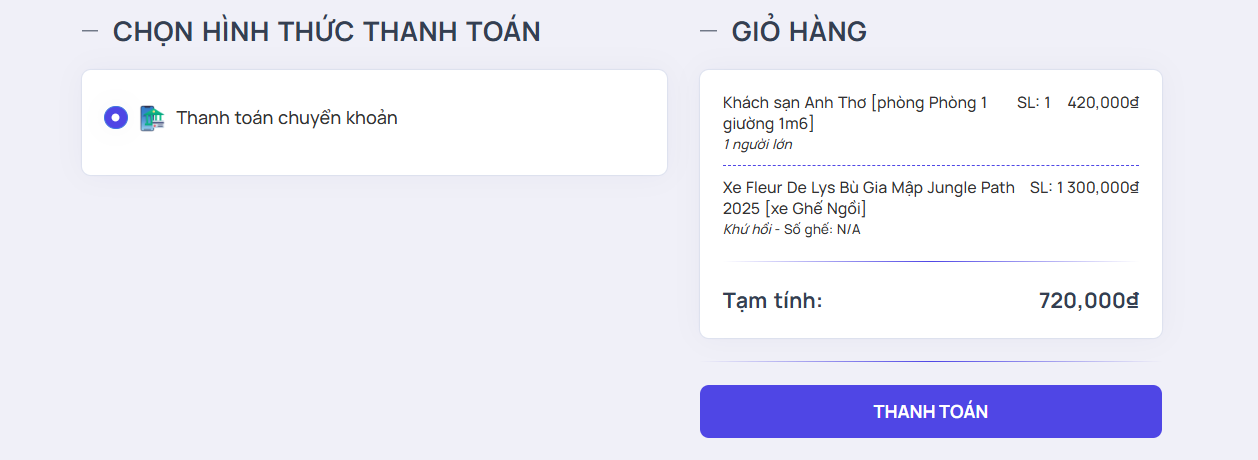1258x460 pixels.
Task: Click the 420,000đ hotel price
Action: click(x=1103, y=102)
